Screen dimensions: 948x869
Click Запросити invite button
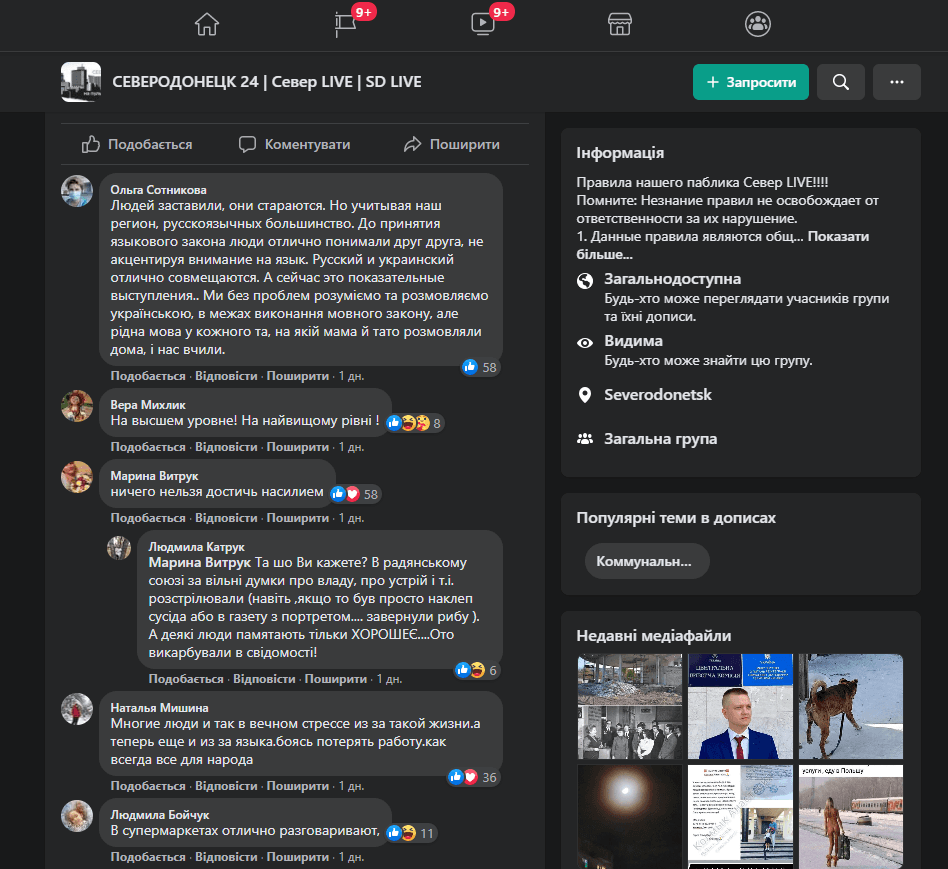(750, 82)
